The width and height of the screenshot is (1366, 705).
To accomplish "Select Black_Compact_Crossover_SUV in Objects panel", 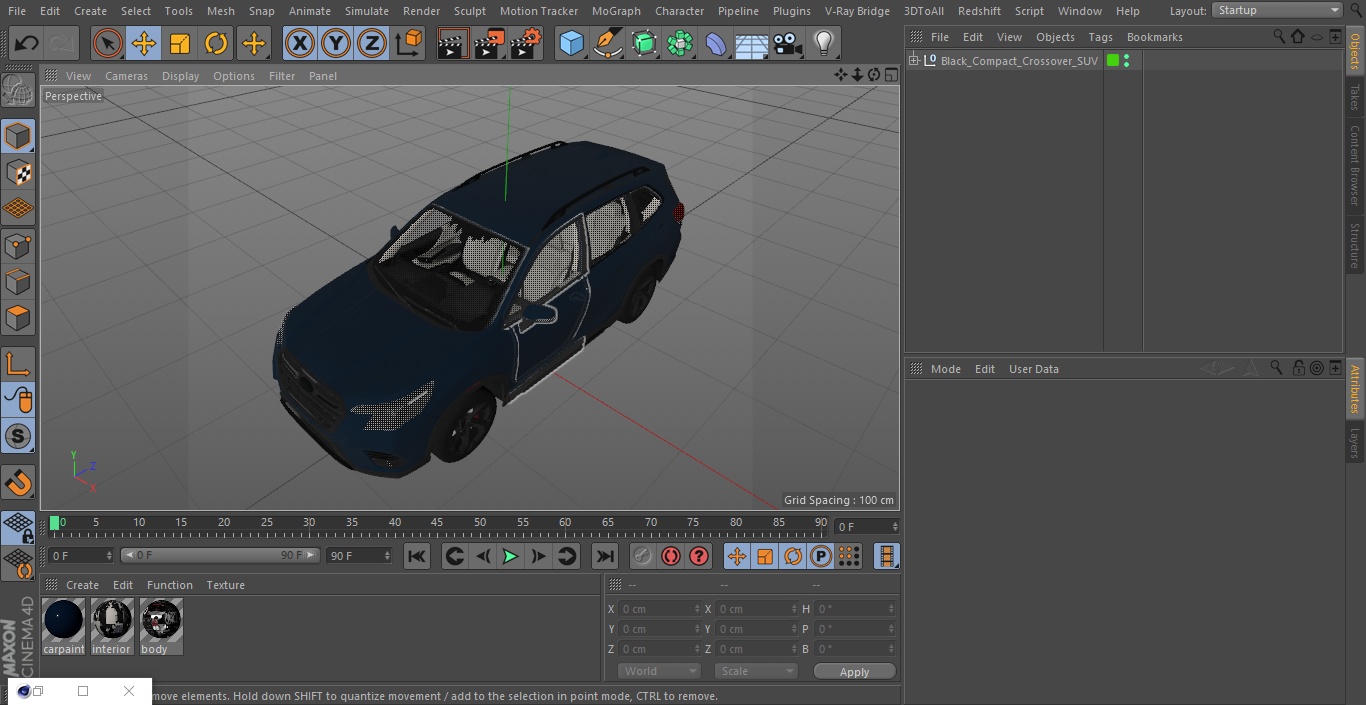I will click(x=1019, y=61).
